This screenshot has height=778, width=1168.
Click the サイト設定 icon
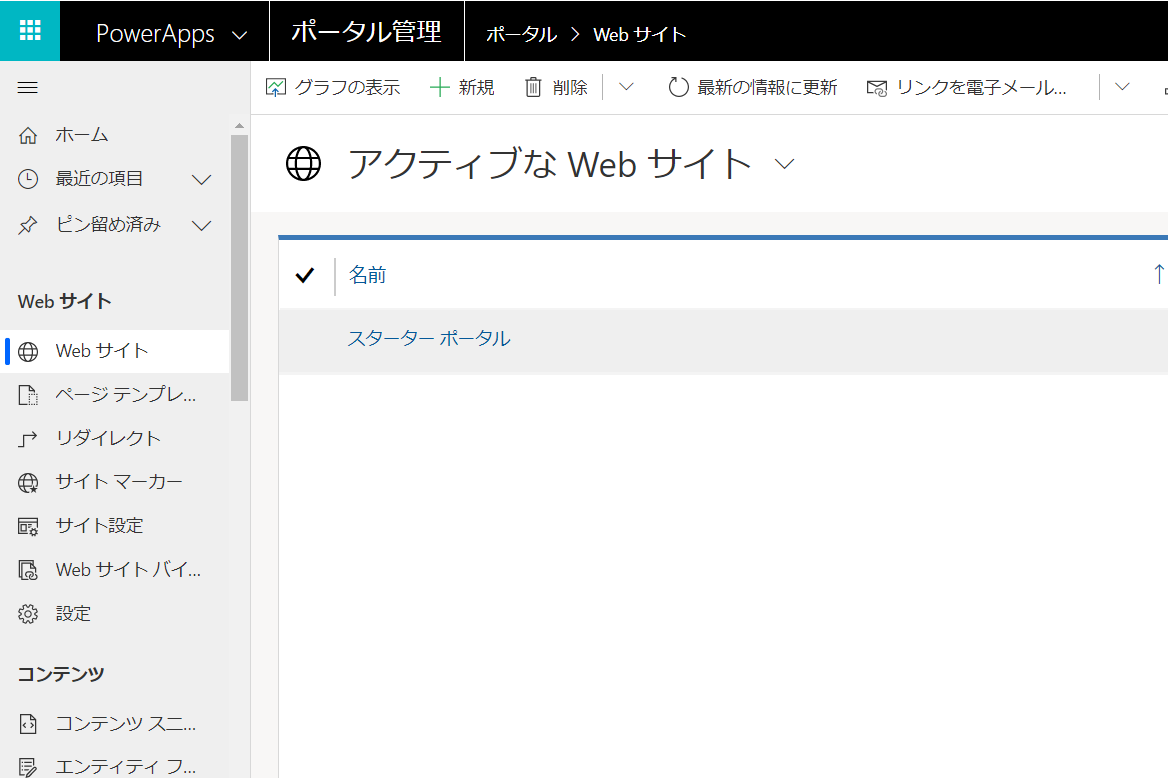click(28, 527)
